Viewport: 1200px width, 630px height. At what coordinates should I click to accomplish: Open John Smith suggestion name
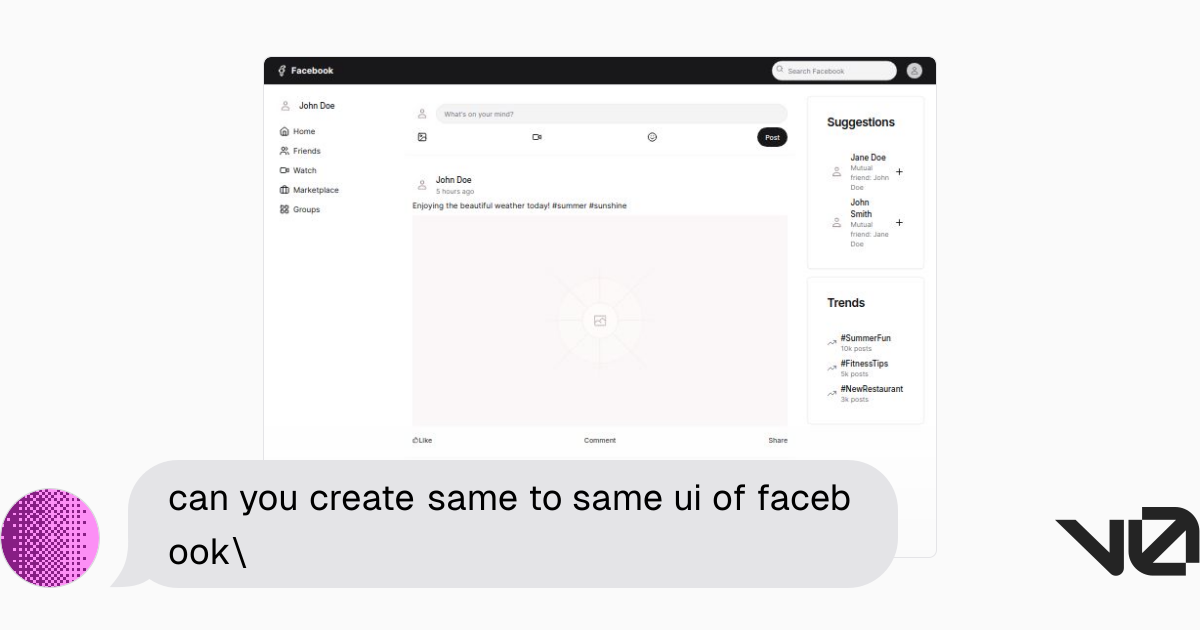pos(861,208)
